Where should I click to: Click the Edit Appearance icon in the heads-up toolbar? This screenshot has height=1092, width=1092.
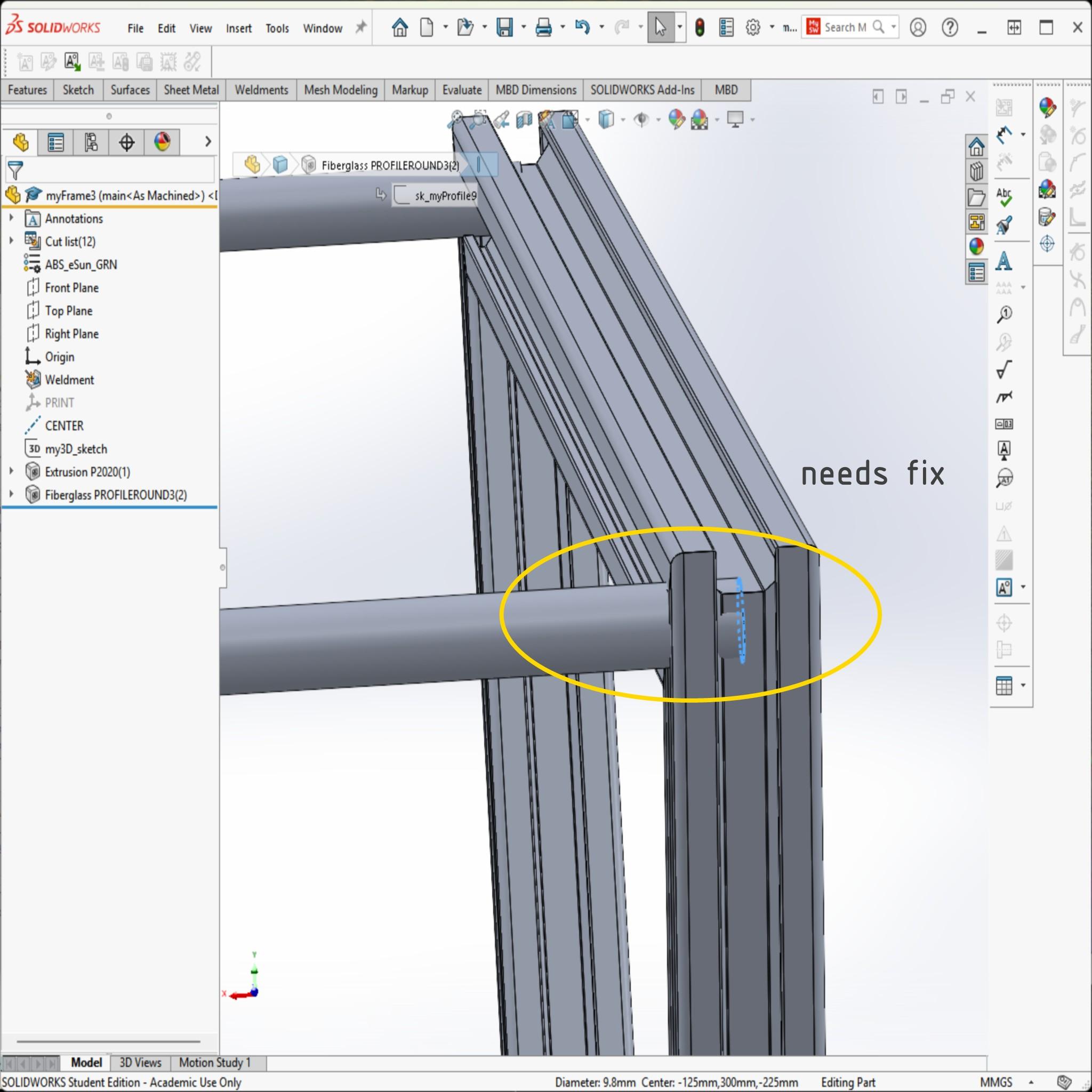(677, 119)
